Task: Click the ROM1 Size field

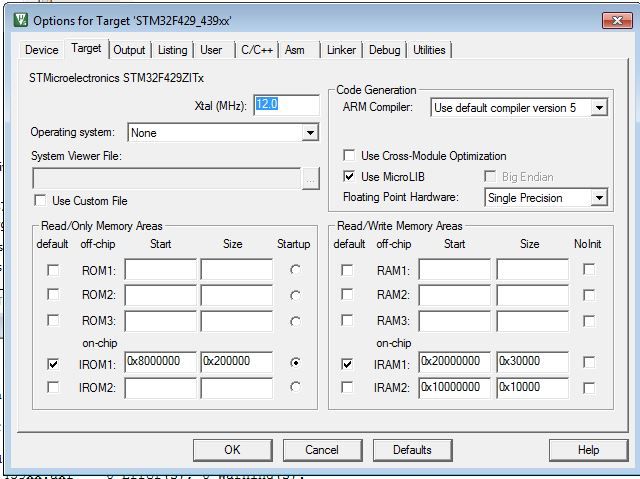Action: click(x=237, y=269)
